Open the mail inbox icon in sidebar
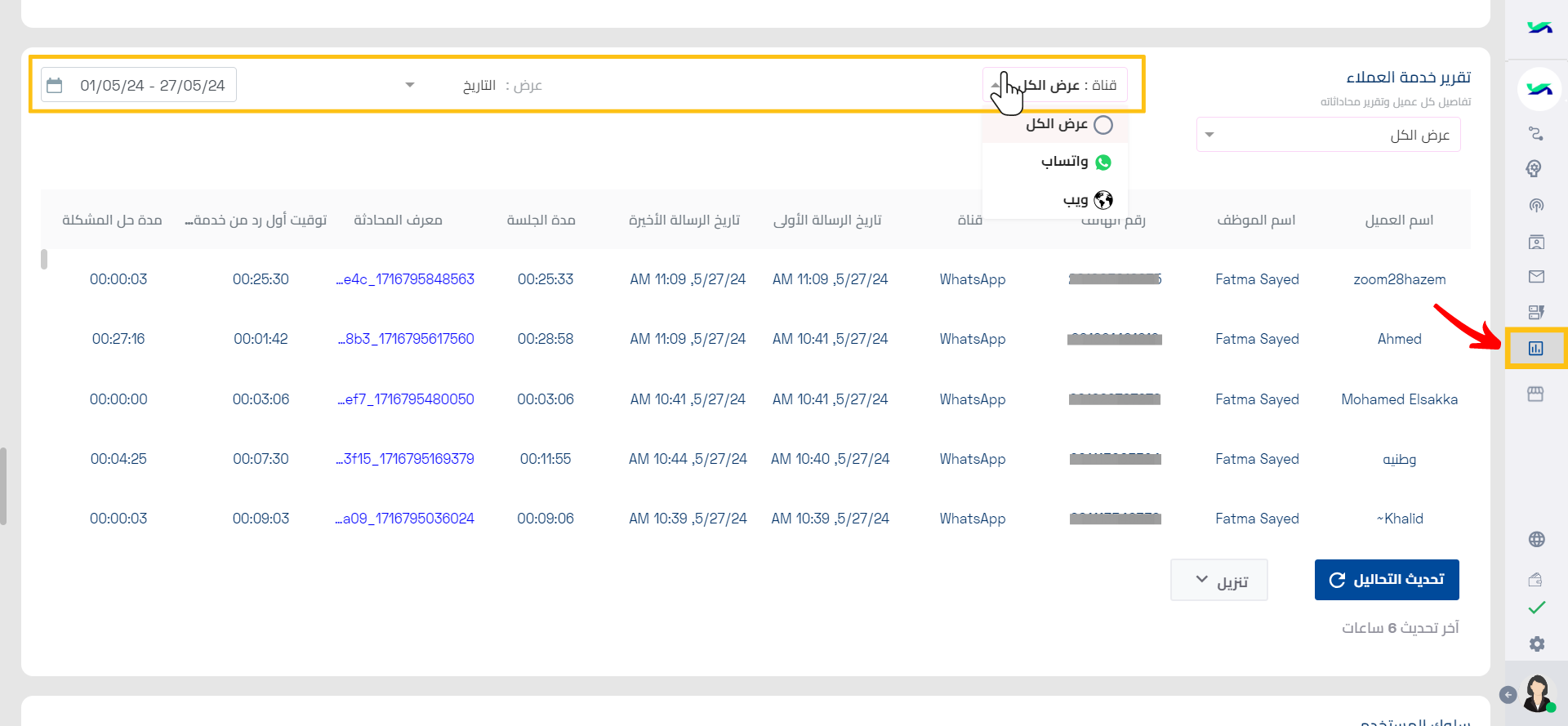1568x726 pixels. point(1536,277)
